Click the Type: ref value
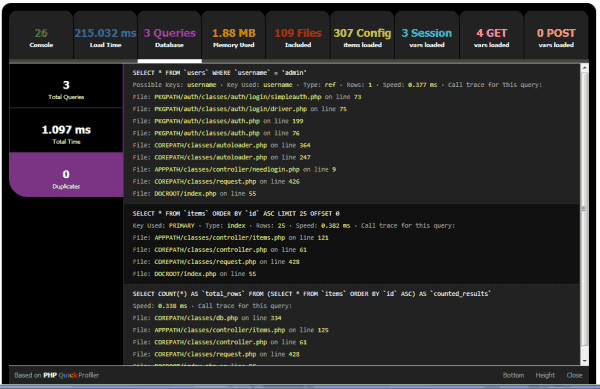600x389 pixels. 330,85
